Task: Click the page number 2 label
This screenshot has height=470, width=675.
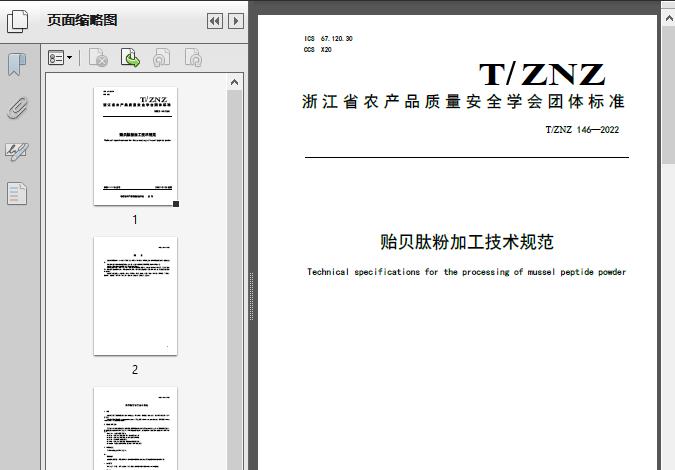Action: [x=135, y=369]
